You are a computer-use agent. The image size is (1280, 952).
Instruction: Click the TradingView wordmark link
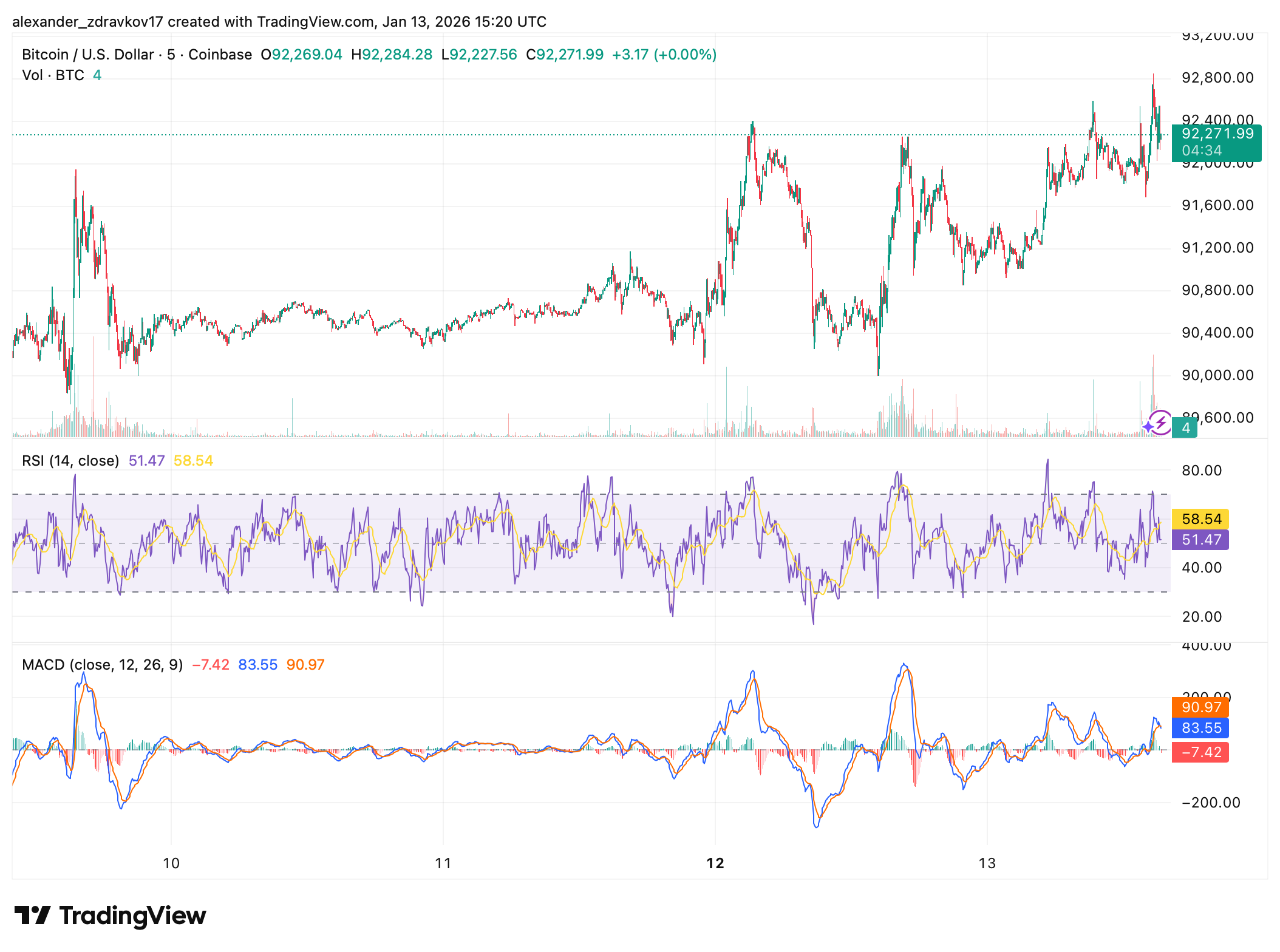tap(132, 915)
